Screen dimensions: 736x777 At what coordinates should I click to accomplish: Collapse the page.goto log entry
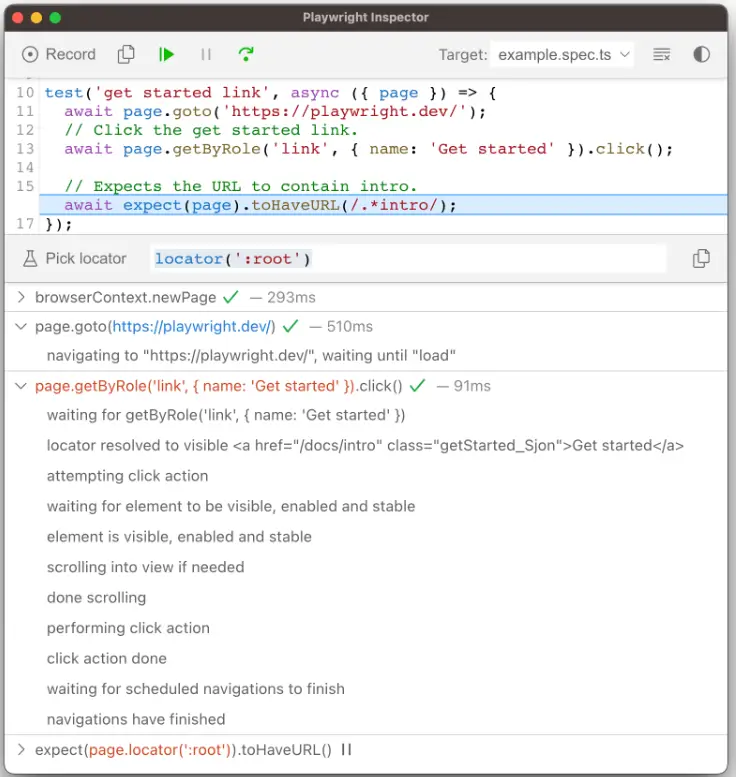pyautogui.click(x=23, y=327)
